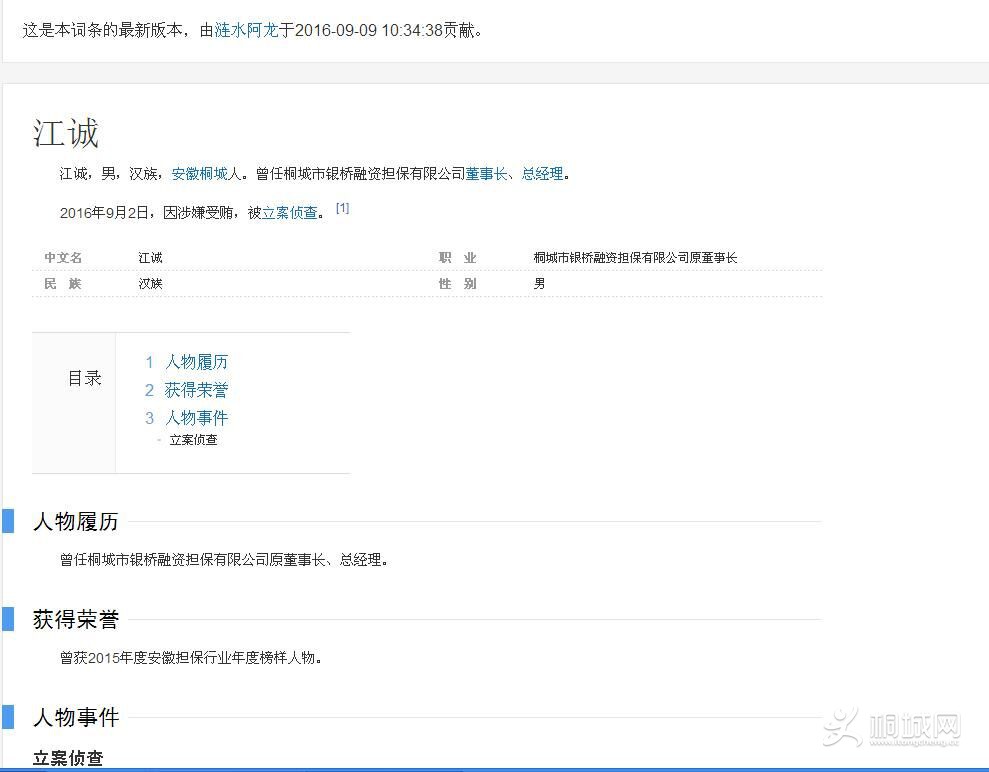Select 获得荣誉 in the table of contents
Viewport: 989px width, 772px height.
(196, 390)
